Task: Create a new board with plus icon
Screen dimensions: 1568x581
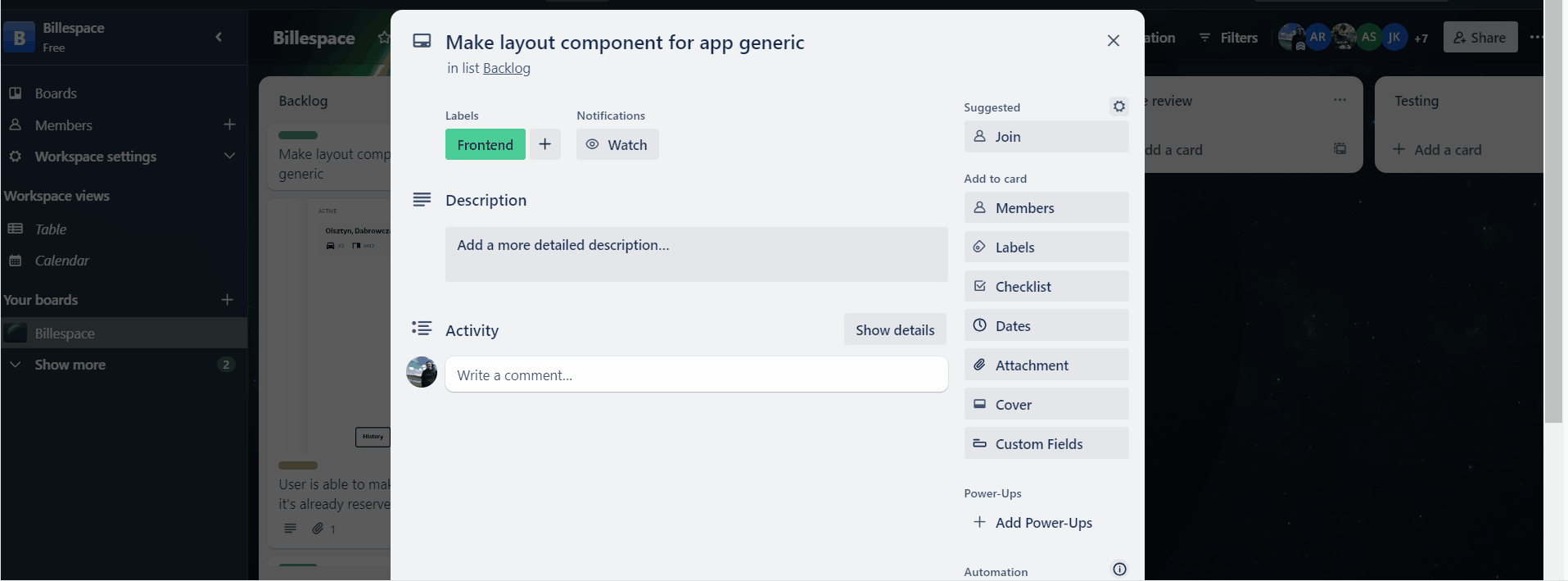Action: coord(227,300)
